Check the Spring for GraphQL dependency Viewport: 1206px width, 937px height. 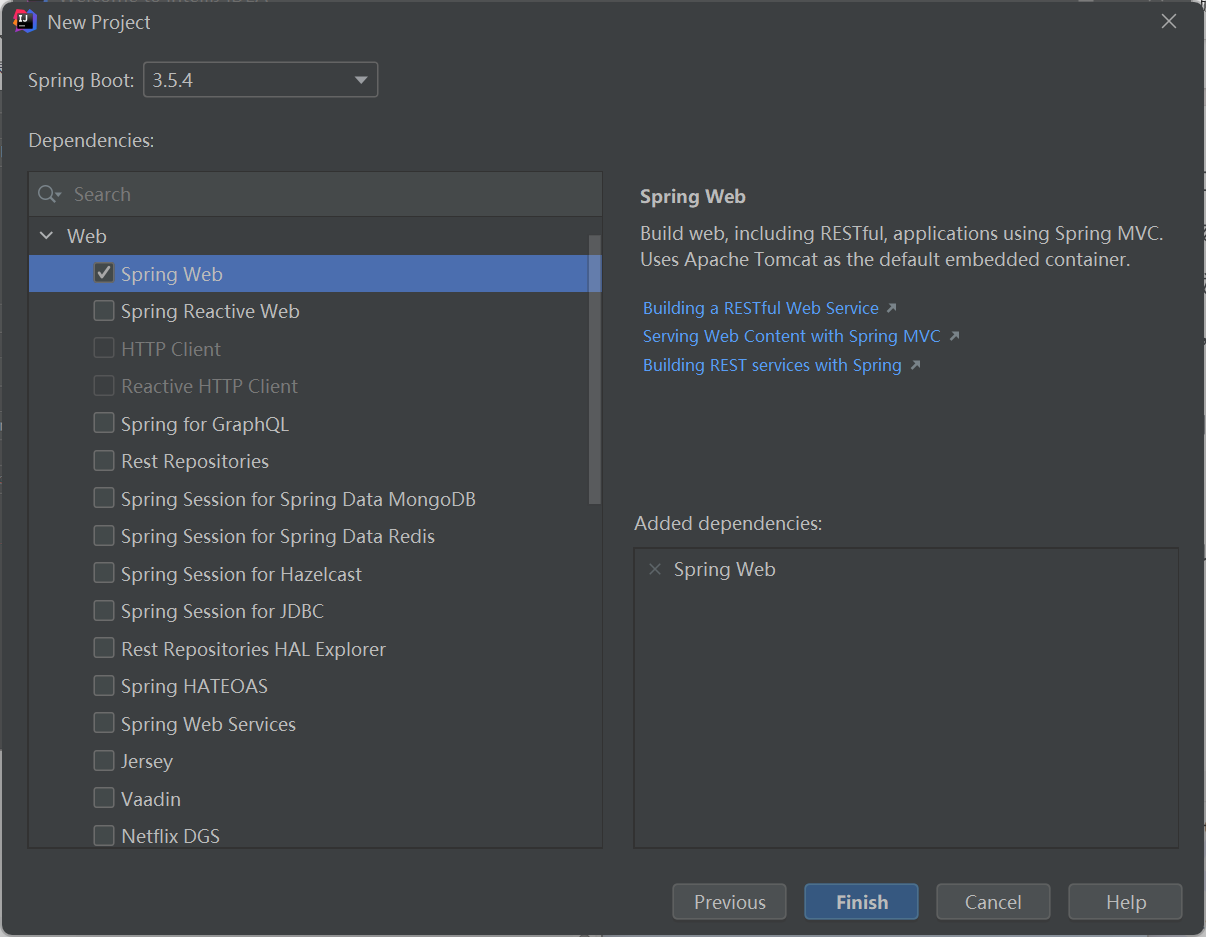[103, 423]
